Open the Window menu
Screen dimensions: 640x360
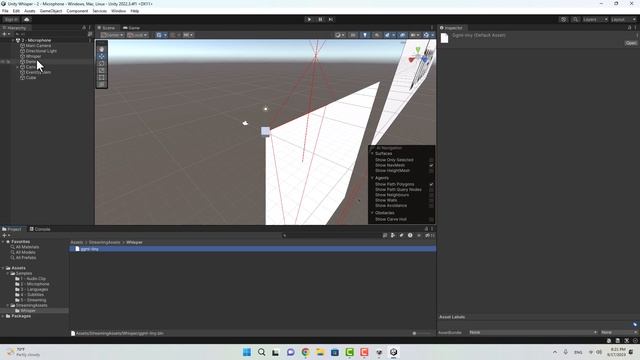pos(119,11)
